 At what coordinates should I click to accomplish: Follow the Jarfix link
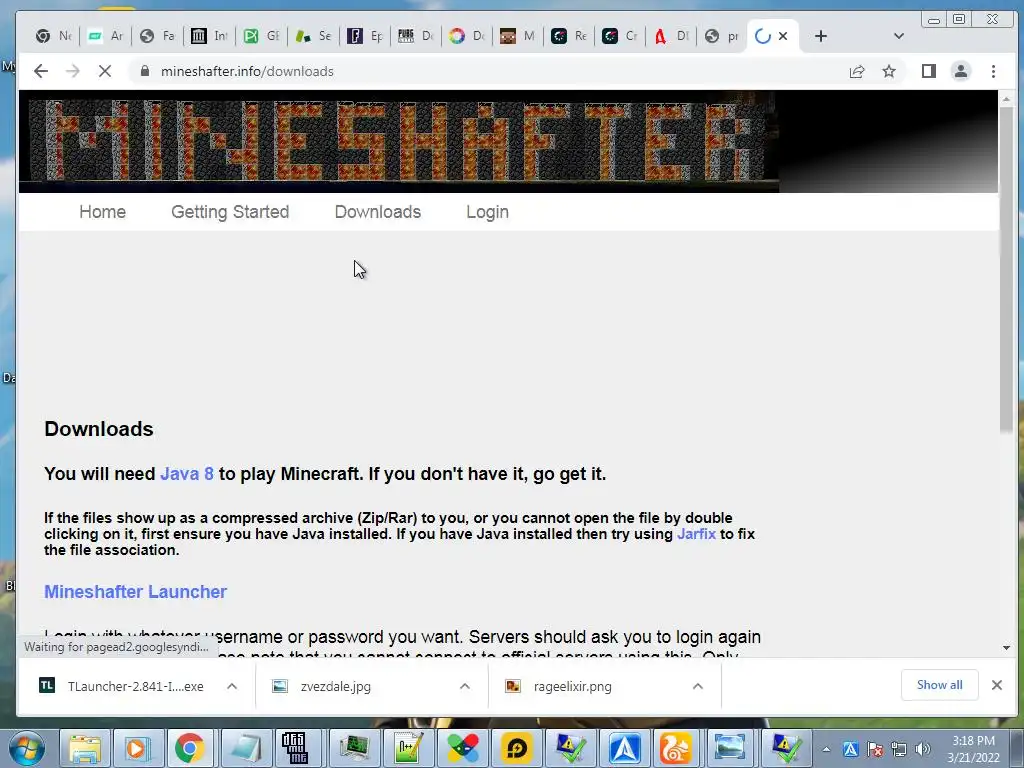point(696,534)
